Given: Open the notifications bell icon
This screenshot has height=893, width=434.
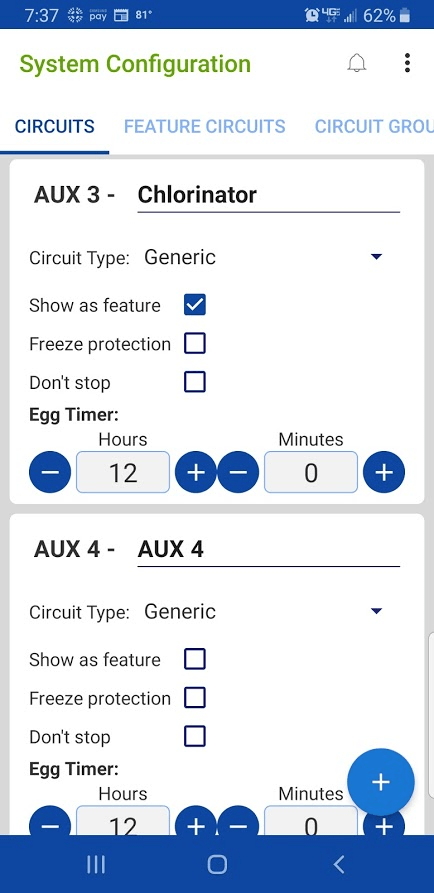Looking at the screenshot, I should 357,63.
